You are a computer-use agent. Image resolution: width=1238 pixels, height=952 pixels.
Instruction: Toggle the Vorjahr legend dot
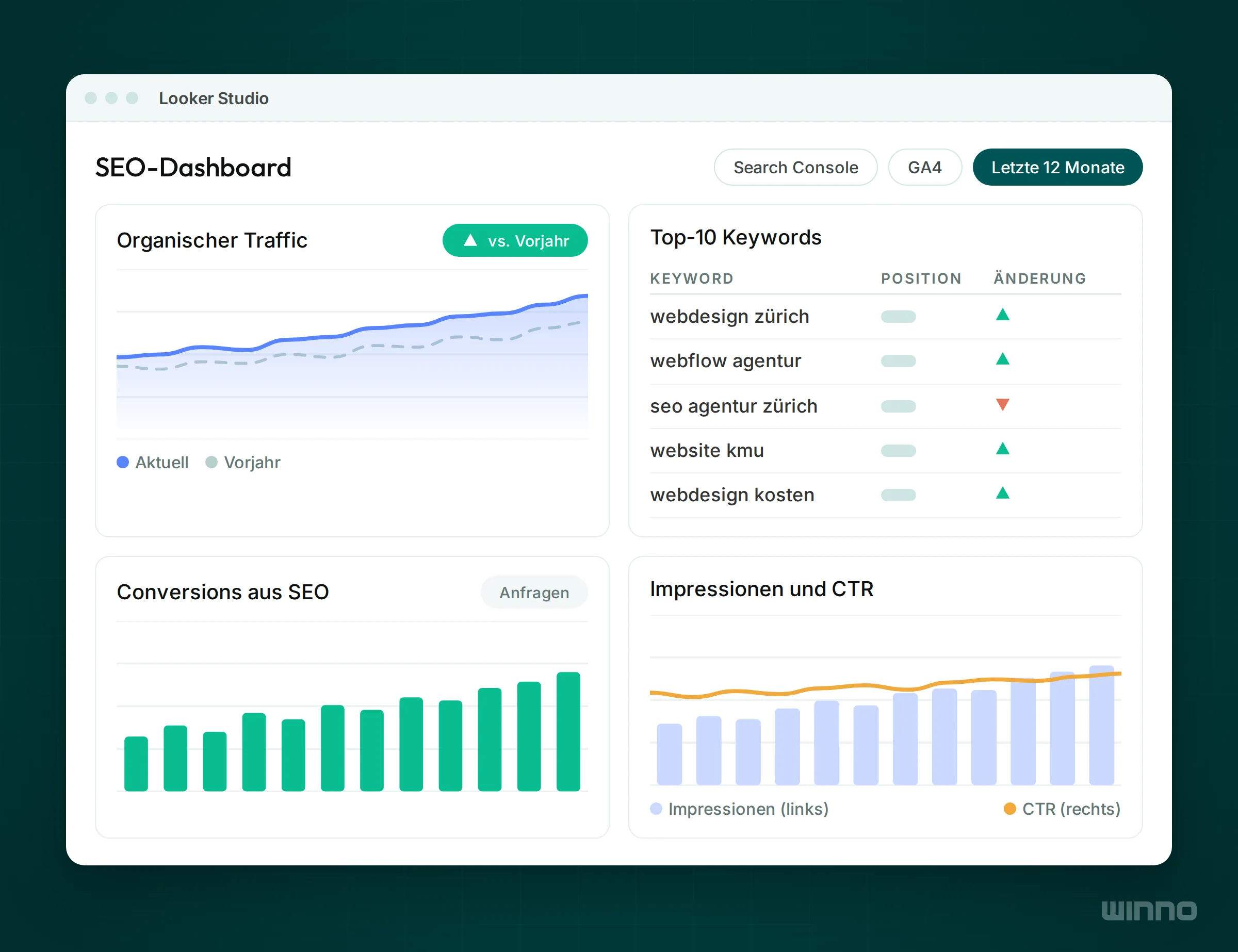pos(211,463)
